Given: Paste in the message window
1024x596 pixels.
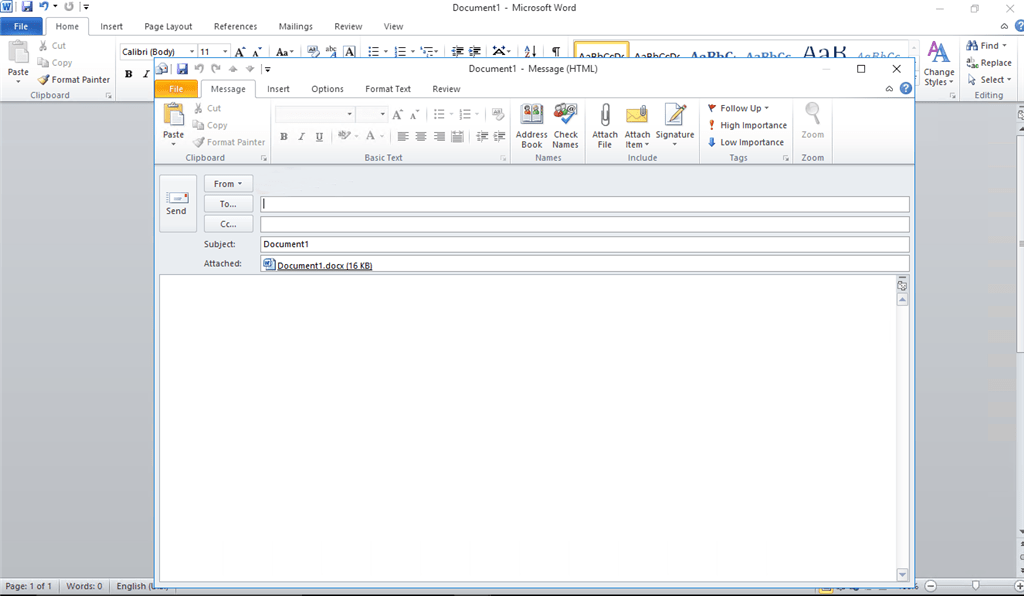Looking at the screenshot, I should 174,123.
